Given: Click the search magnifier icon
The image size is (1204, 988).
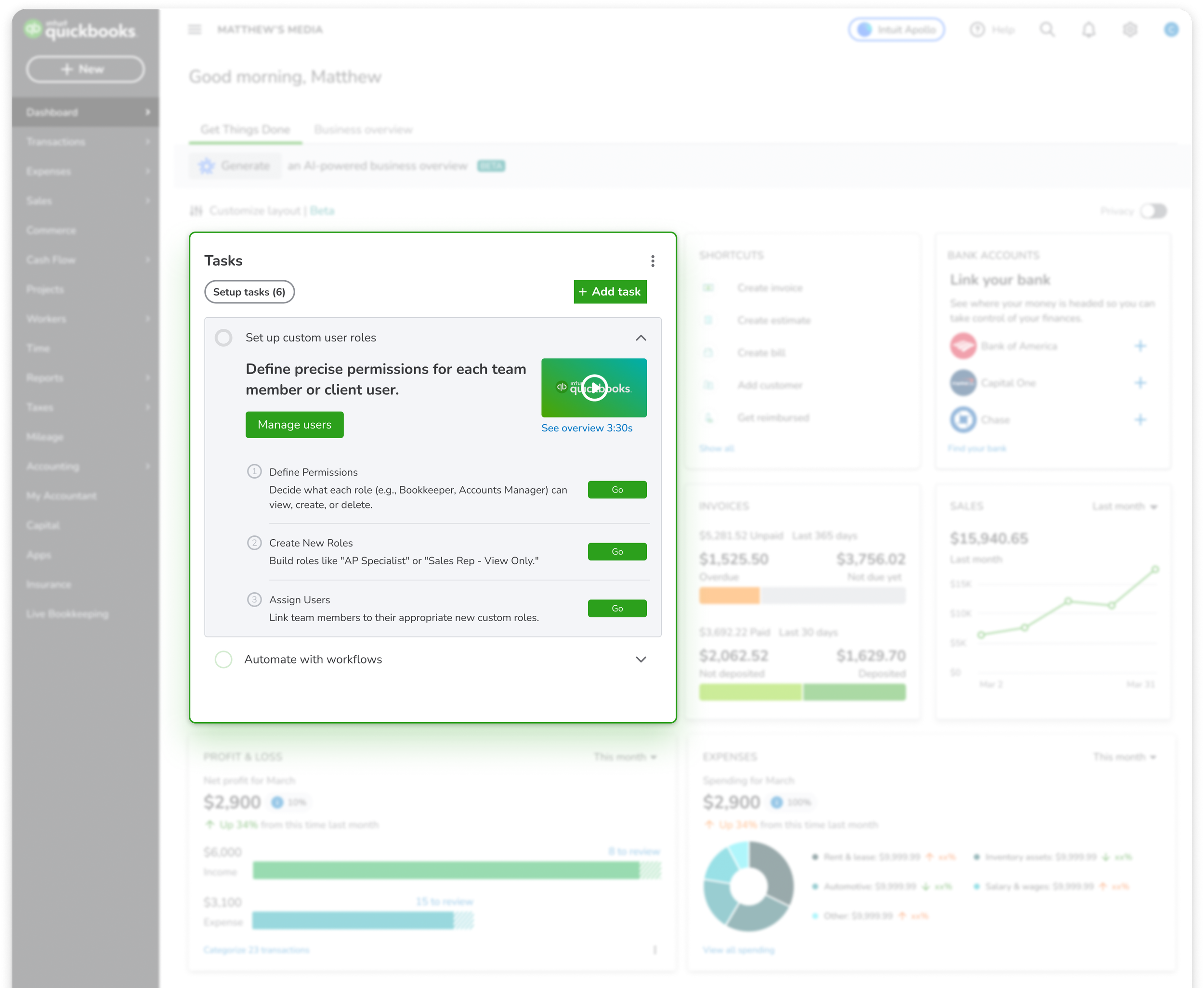Looking at the screenshot, I should point(1047,29).
